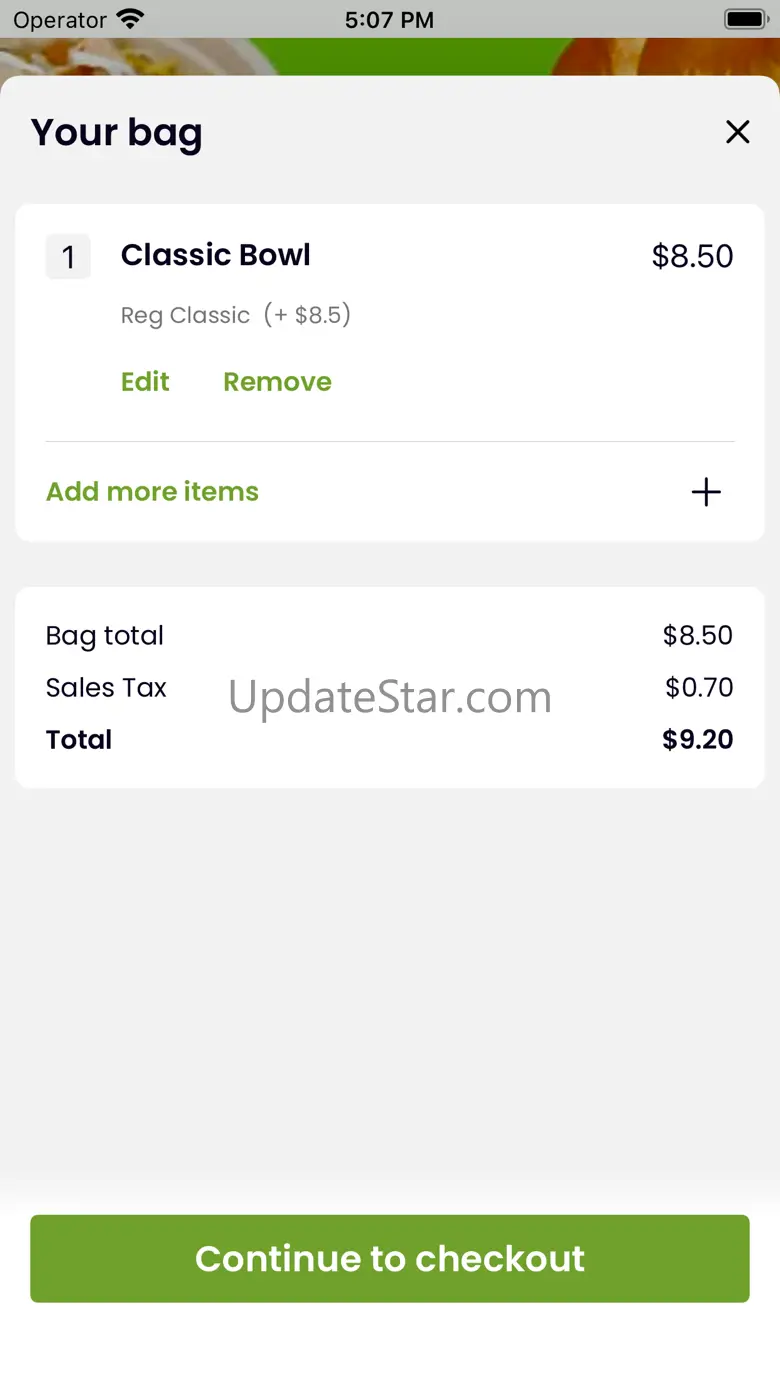Tap the $9.20 total amount
This screenshot has height=1387, width=780.
click(697, 740)
